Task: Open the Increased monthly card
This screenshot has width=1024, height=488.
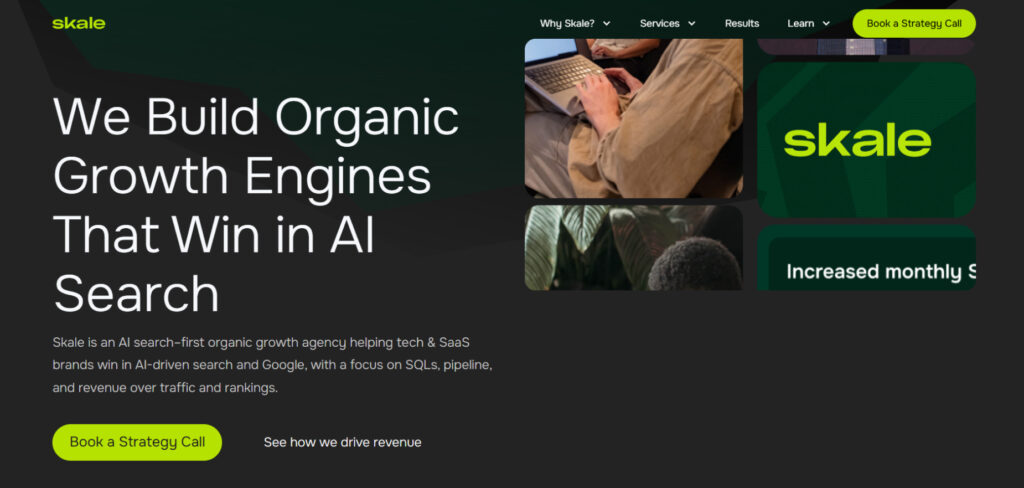Action: [x=866, y=258]
